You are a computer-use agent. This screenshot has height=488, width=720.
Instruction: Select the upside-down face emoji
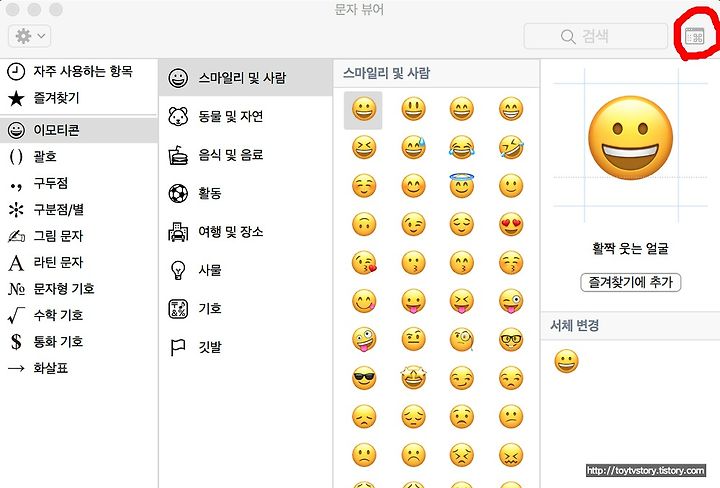tap(364, 224)
